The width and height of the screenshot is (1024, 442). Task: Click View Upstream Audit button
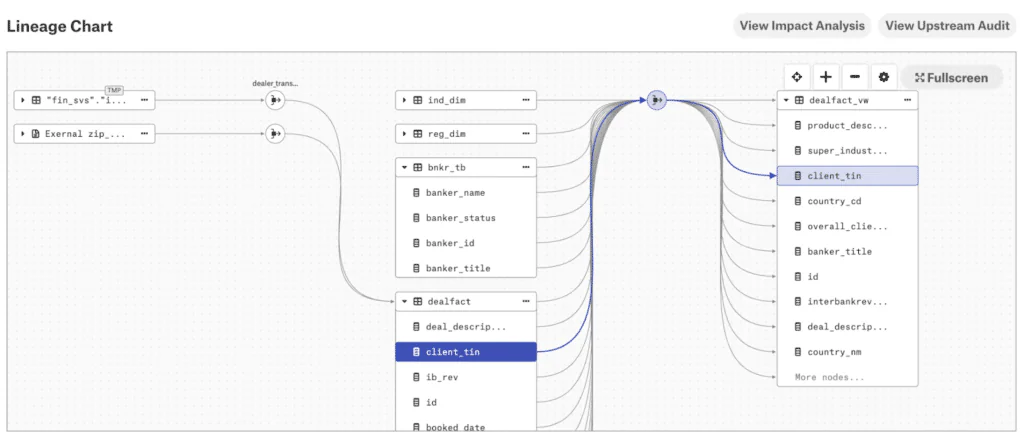click(947, 26)
